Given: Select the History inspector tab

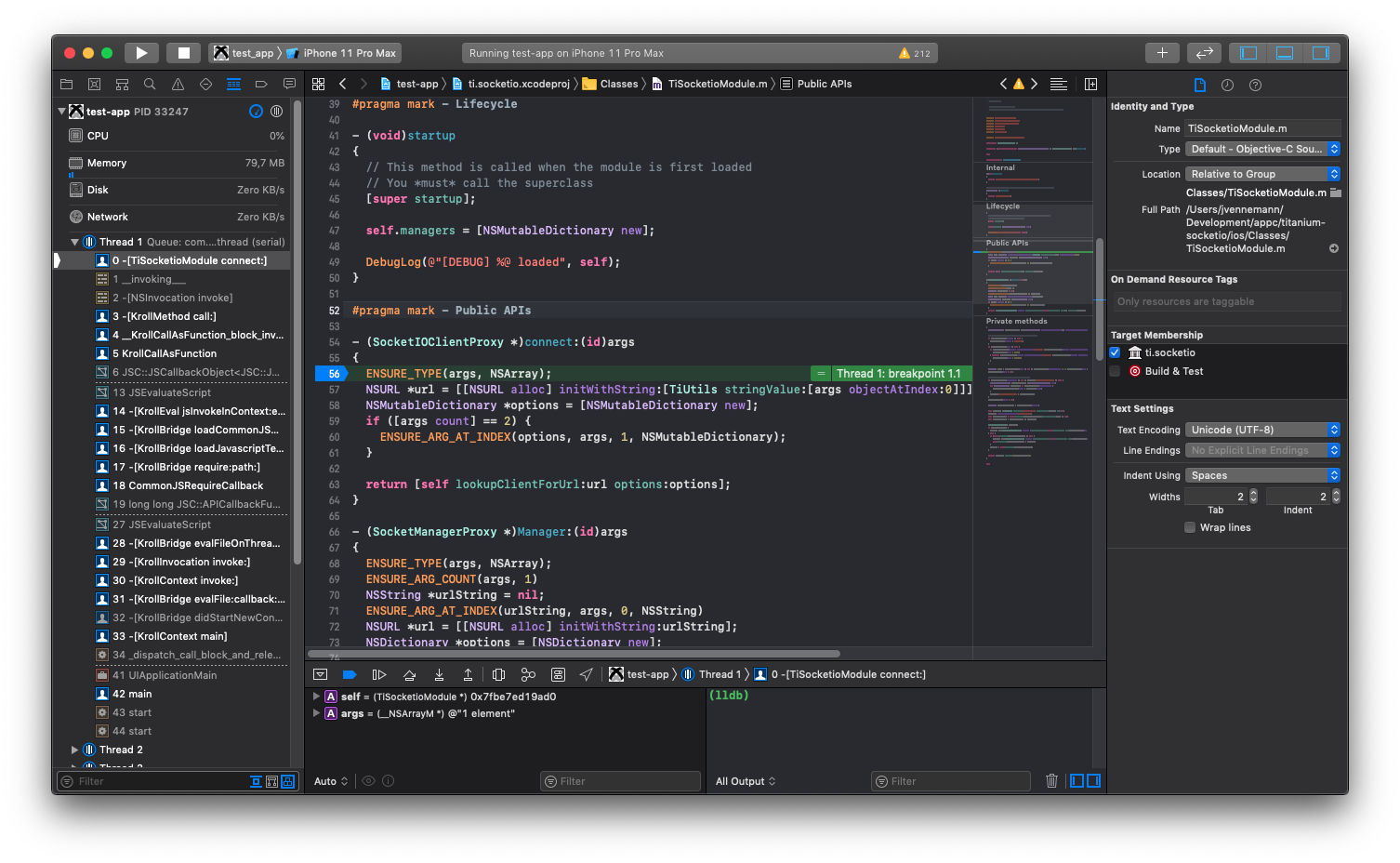Looking at the screenshot, I should [x=1227, y=85].
